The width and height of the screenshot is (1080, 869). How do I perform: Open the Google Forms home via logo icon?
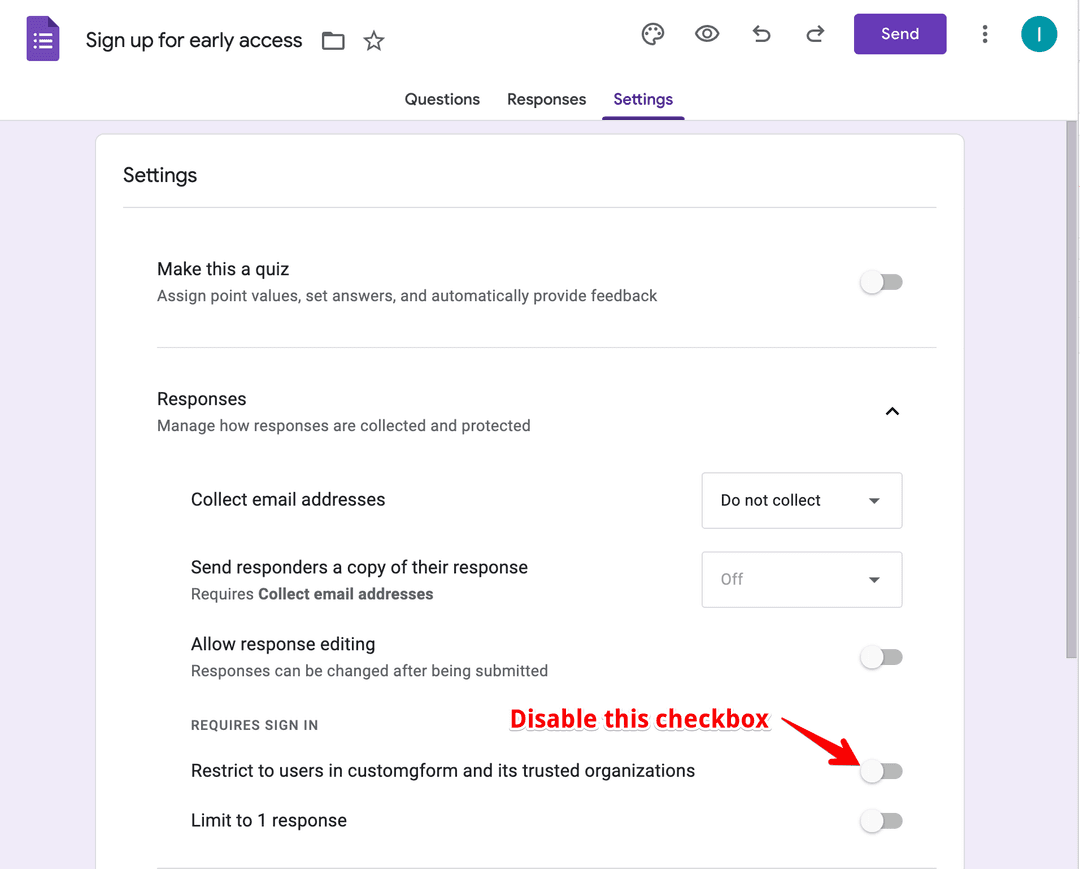tap(42, 38)
